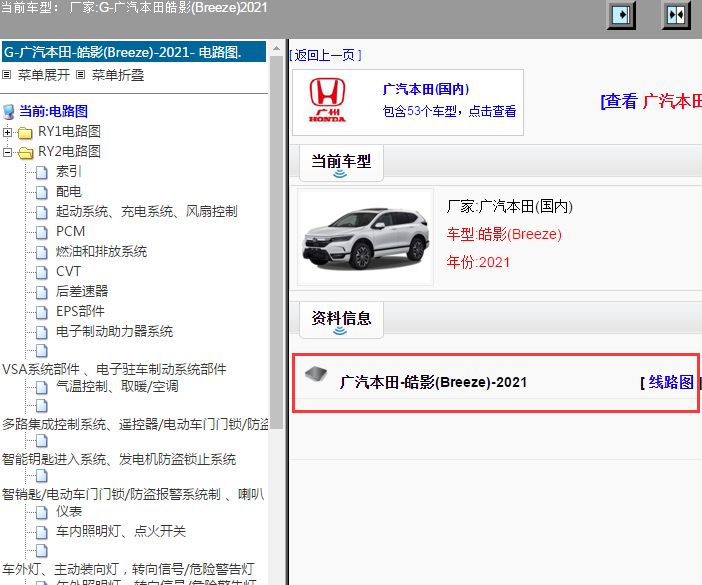The image size is (702, 585).
Task: Click 菜单折叠 to collapse all menus
Action: point(118,75)
